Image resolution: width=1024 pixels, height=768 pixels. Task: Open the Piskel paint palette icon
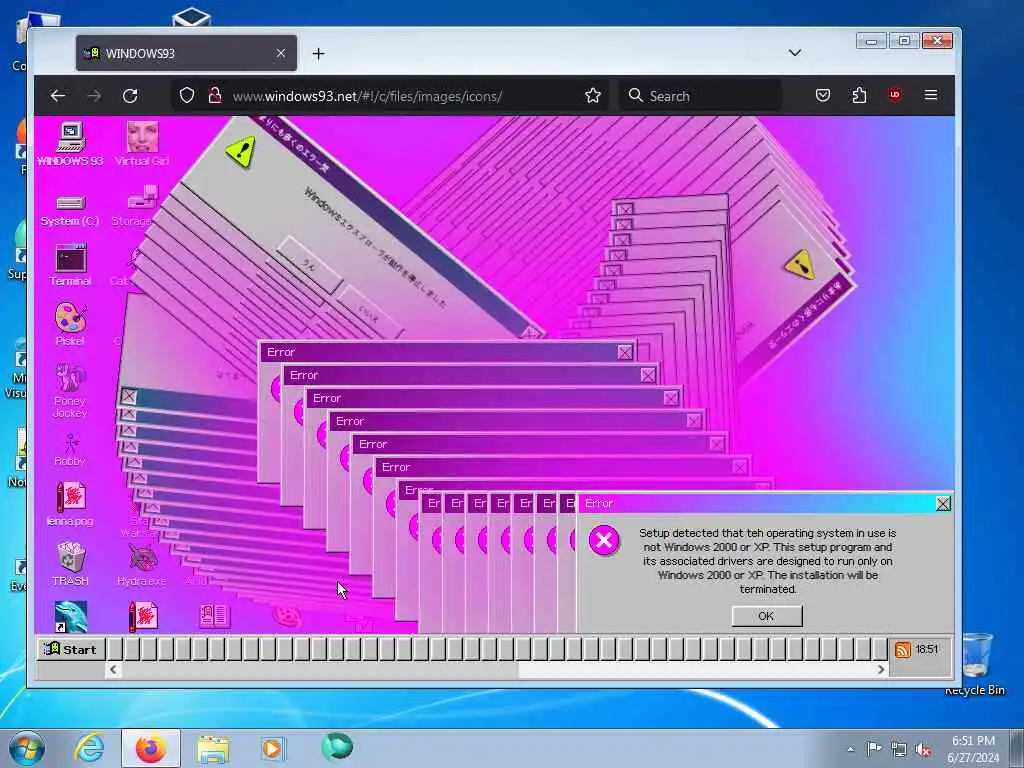[70, 324]
